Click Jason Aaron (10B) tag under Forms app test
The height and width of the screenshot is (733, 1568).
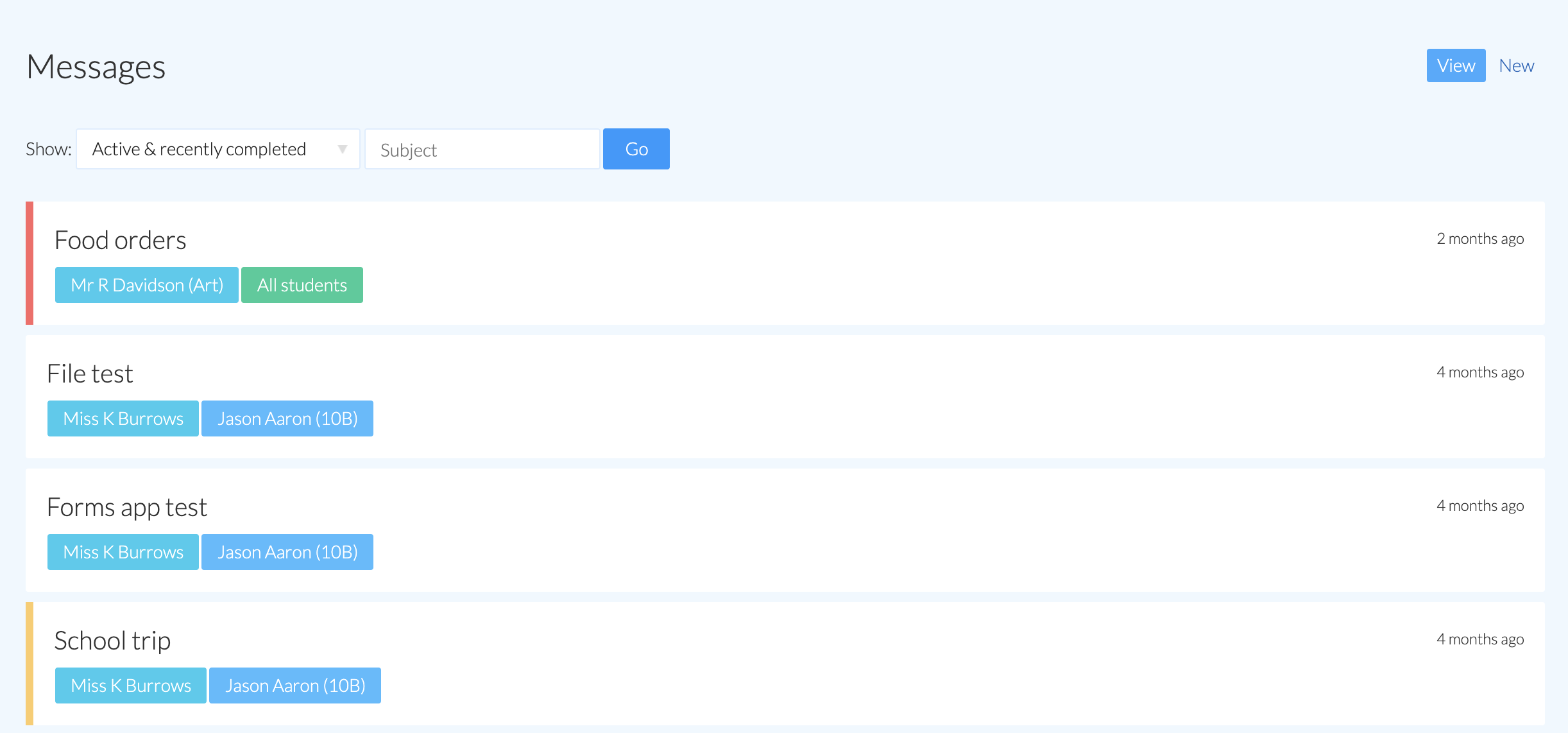(287, 552)
